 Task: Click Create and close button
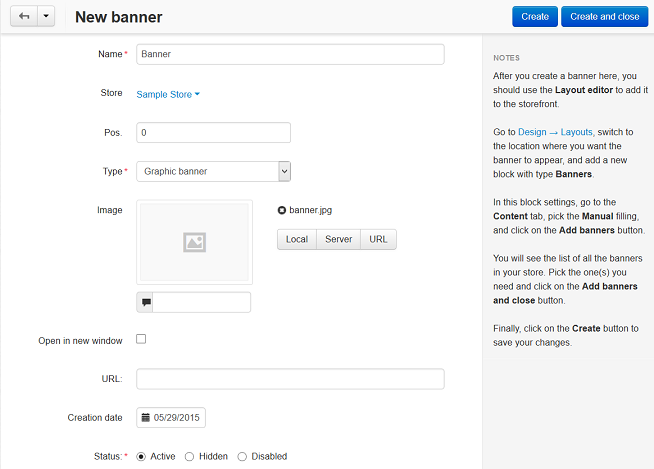[x=604, y=17]
